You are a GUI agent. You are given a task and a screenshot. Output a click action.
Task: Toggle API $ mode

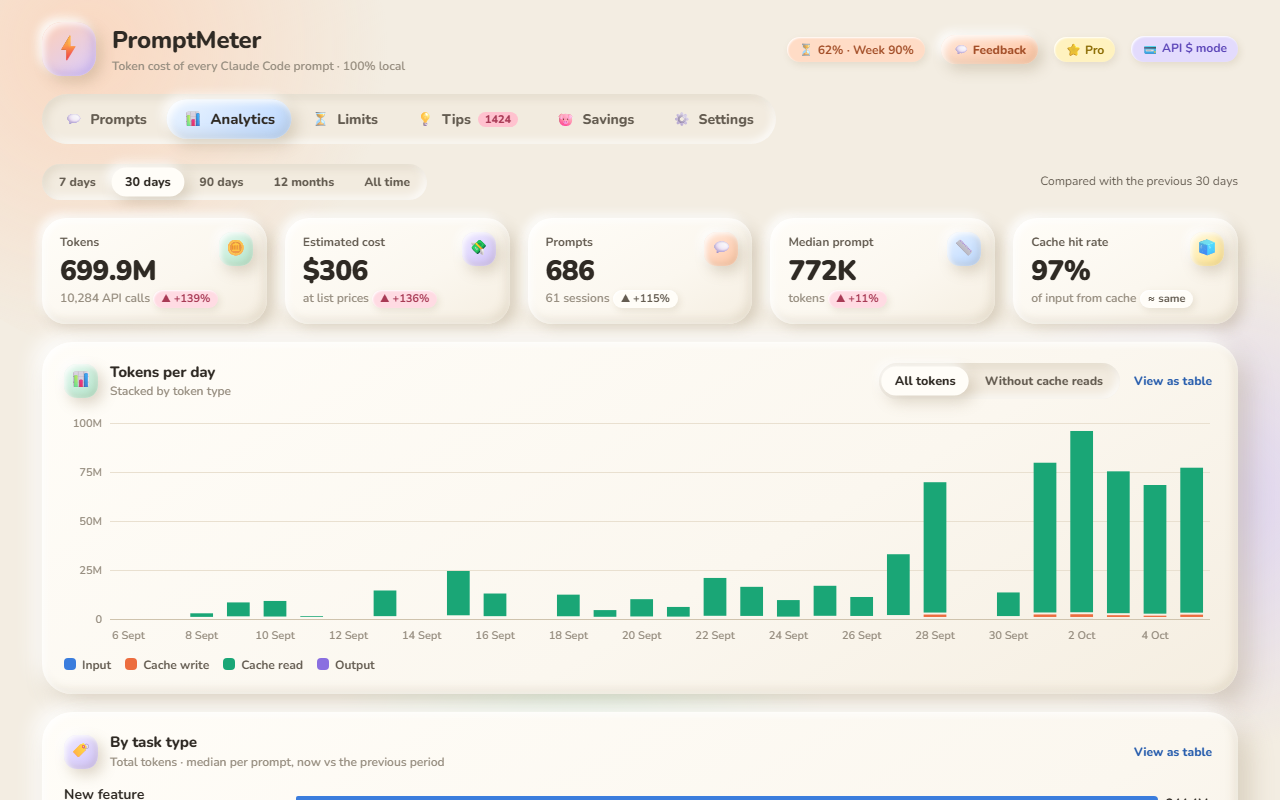pyautogui.click(x=1185, y=48)
